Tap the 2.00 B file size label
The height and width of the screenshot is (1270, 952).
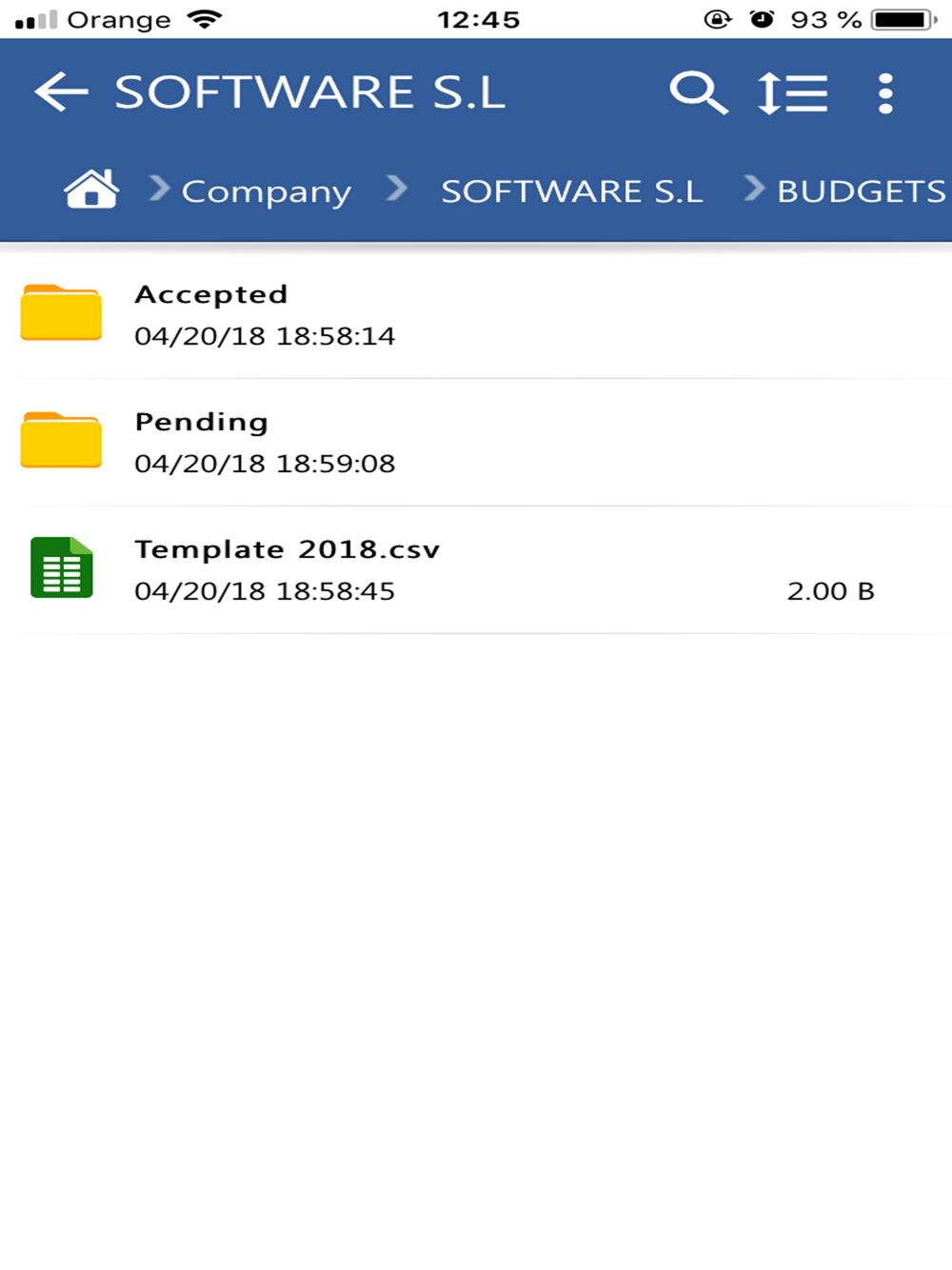831,591
